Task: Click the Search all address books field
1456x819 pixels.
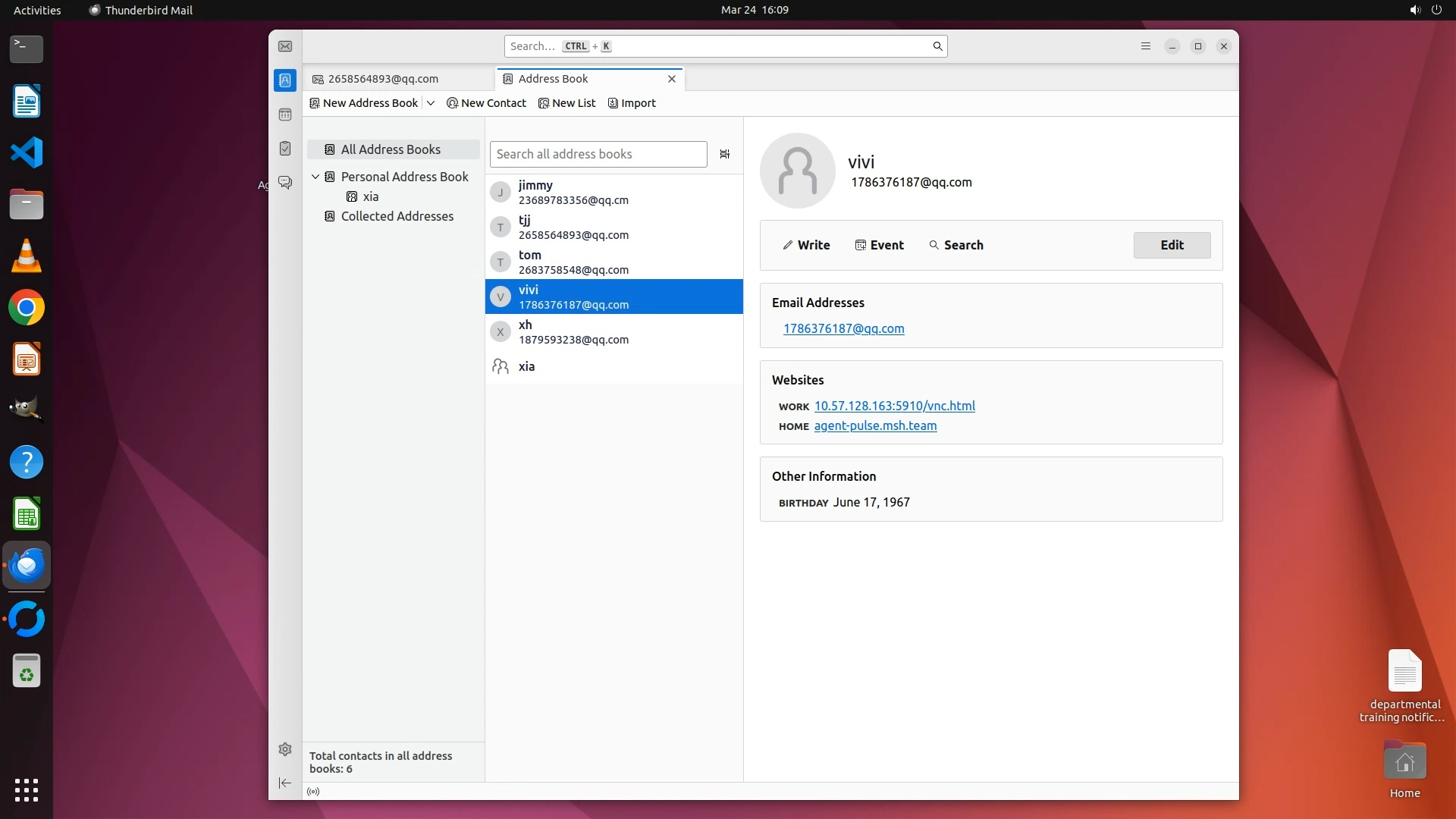Action: (x=598, y=154)
